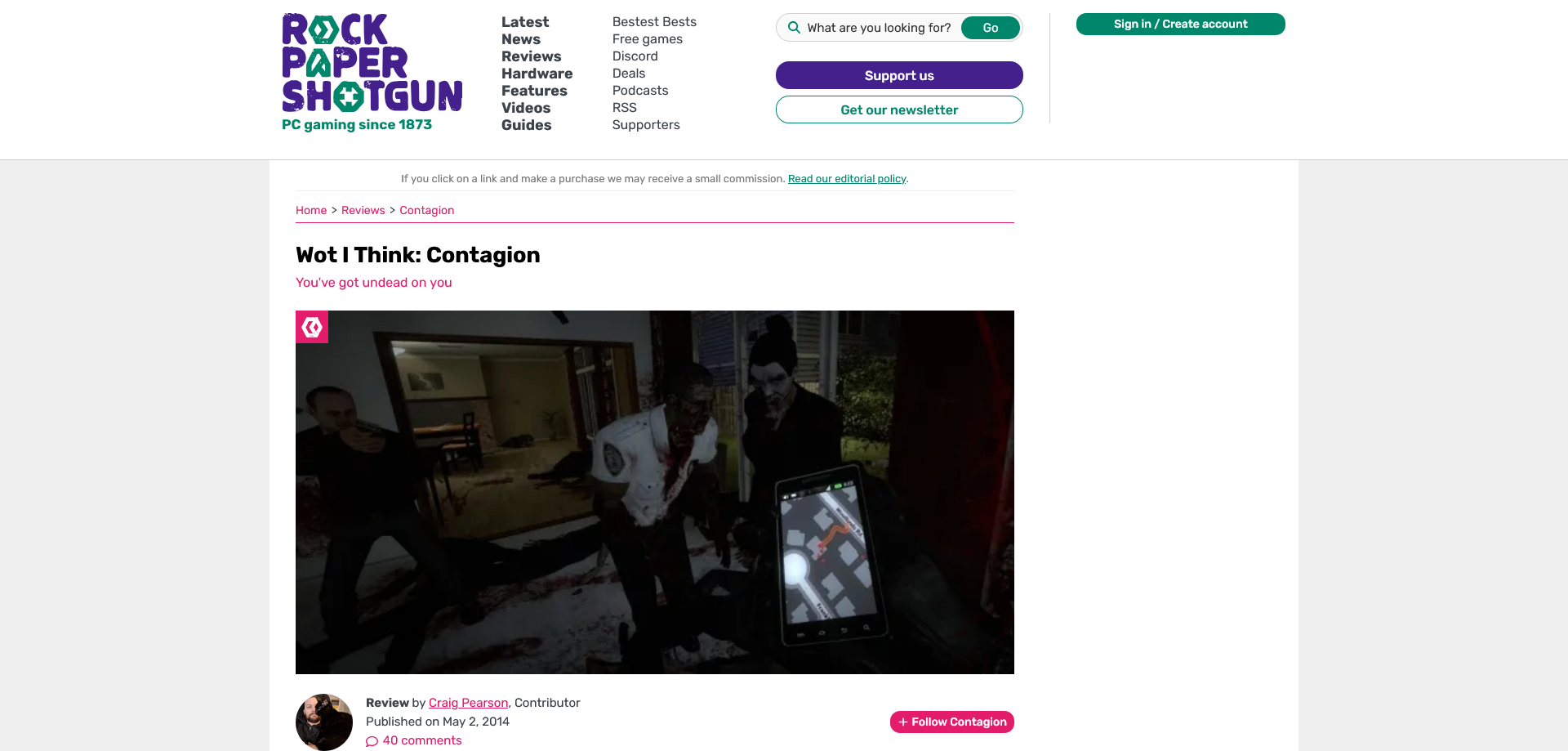Click the purple Support us button
Viewport: 1568px width, 751px height.
[898, 75]
